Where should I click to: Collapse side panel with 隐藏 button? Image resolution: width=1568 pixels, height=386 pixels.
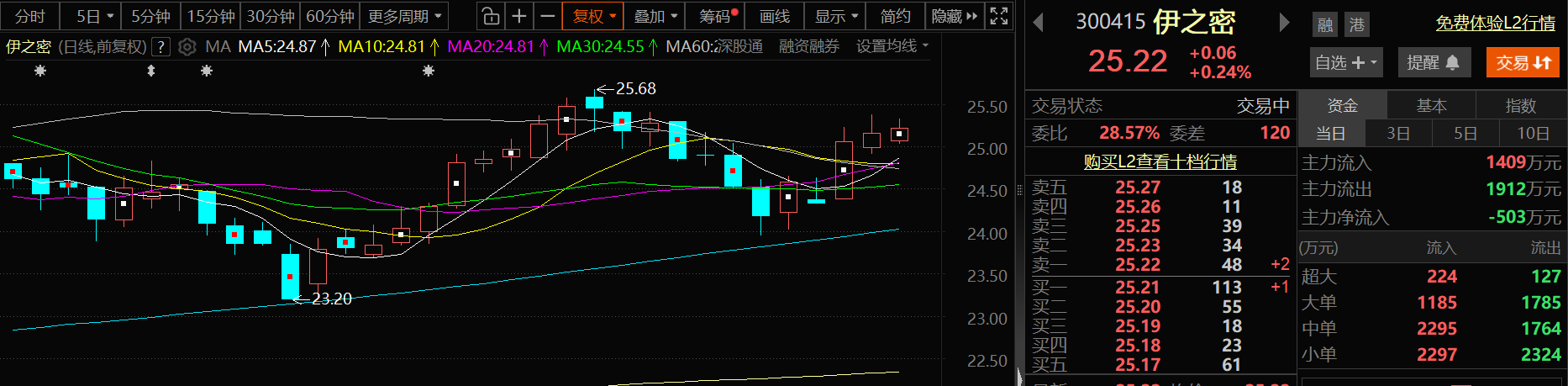click(955, 16)
